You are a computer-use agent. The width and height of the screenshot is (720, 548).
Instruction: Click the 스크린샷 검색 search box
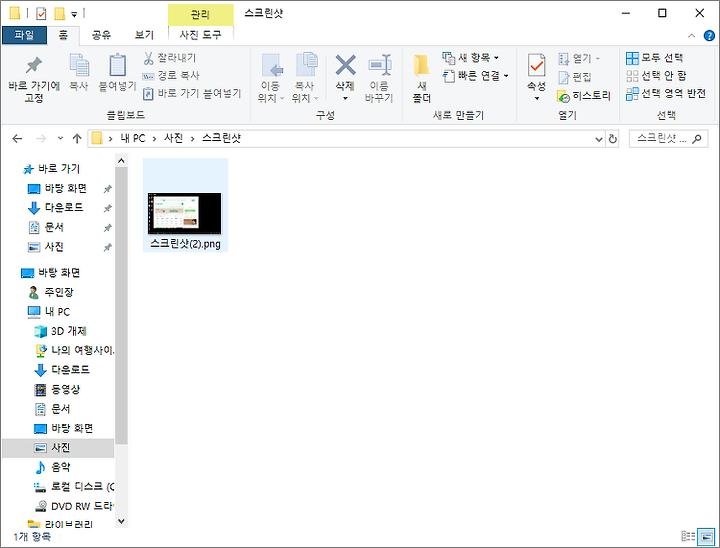click(x=668, y=139)
